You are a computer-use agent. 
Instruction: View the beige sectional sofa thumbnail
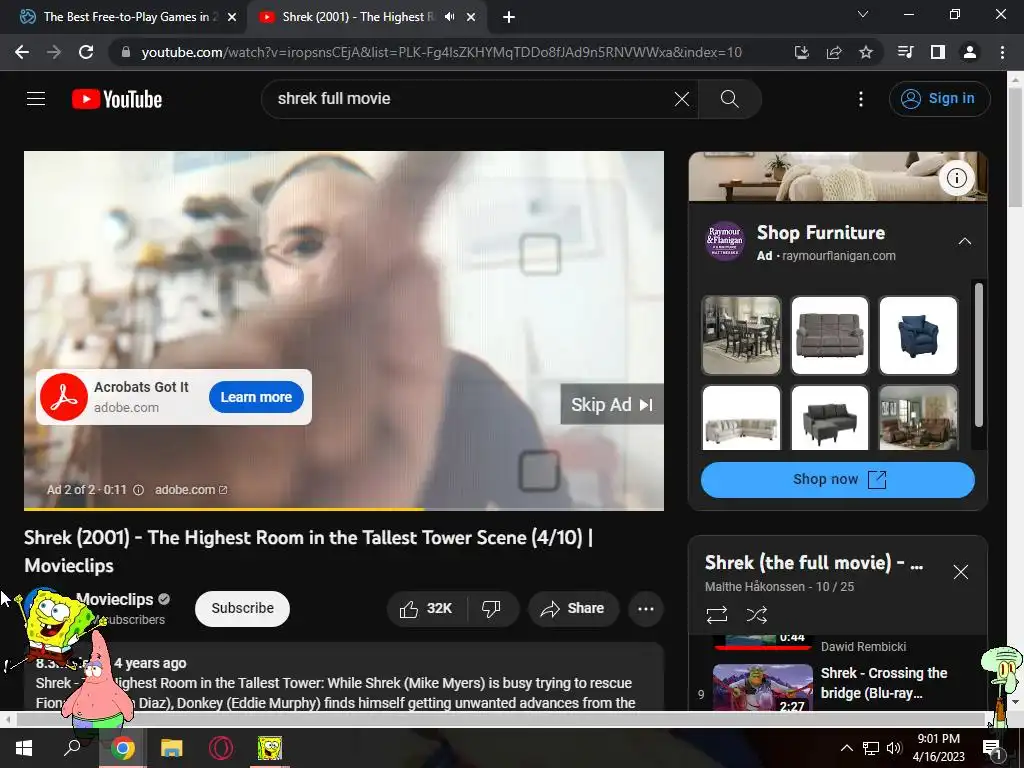(741, 418)
